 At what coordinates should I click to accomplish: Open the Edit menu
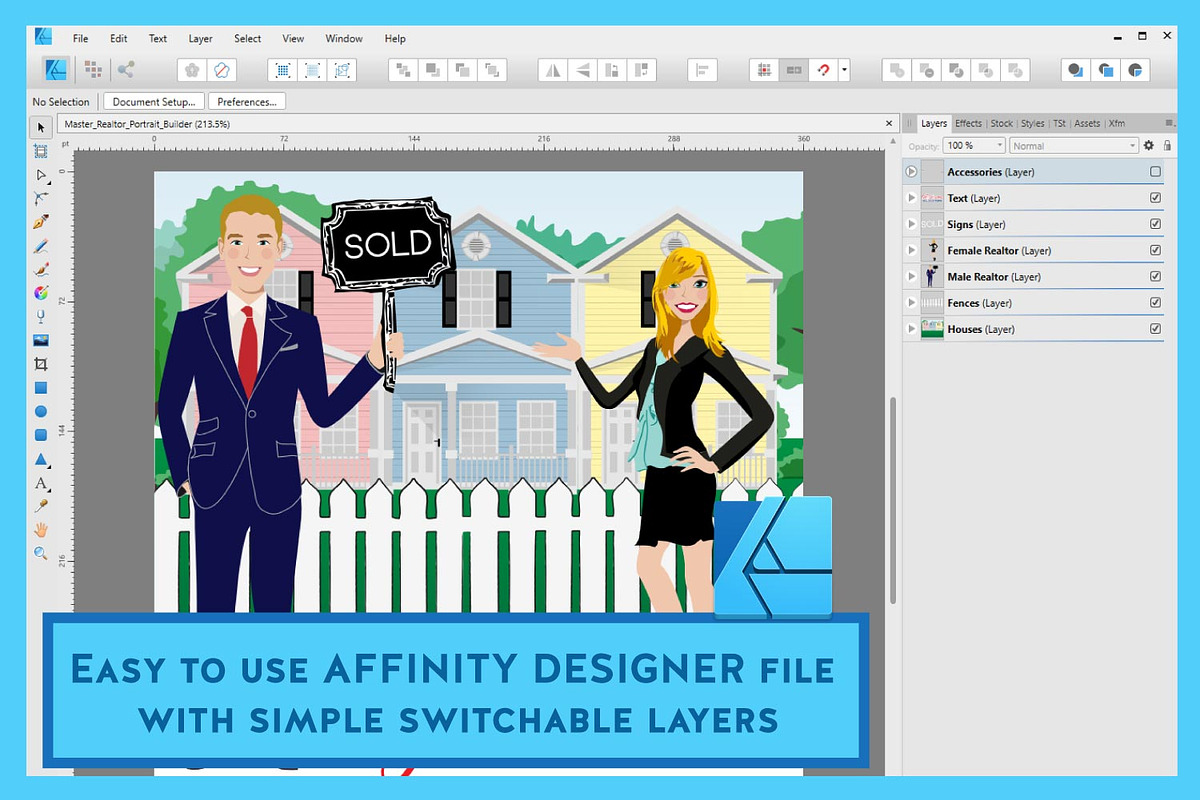tap(119, 39)
